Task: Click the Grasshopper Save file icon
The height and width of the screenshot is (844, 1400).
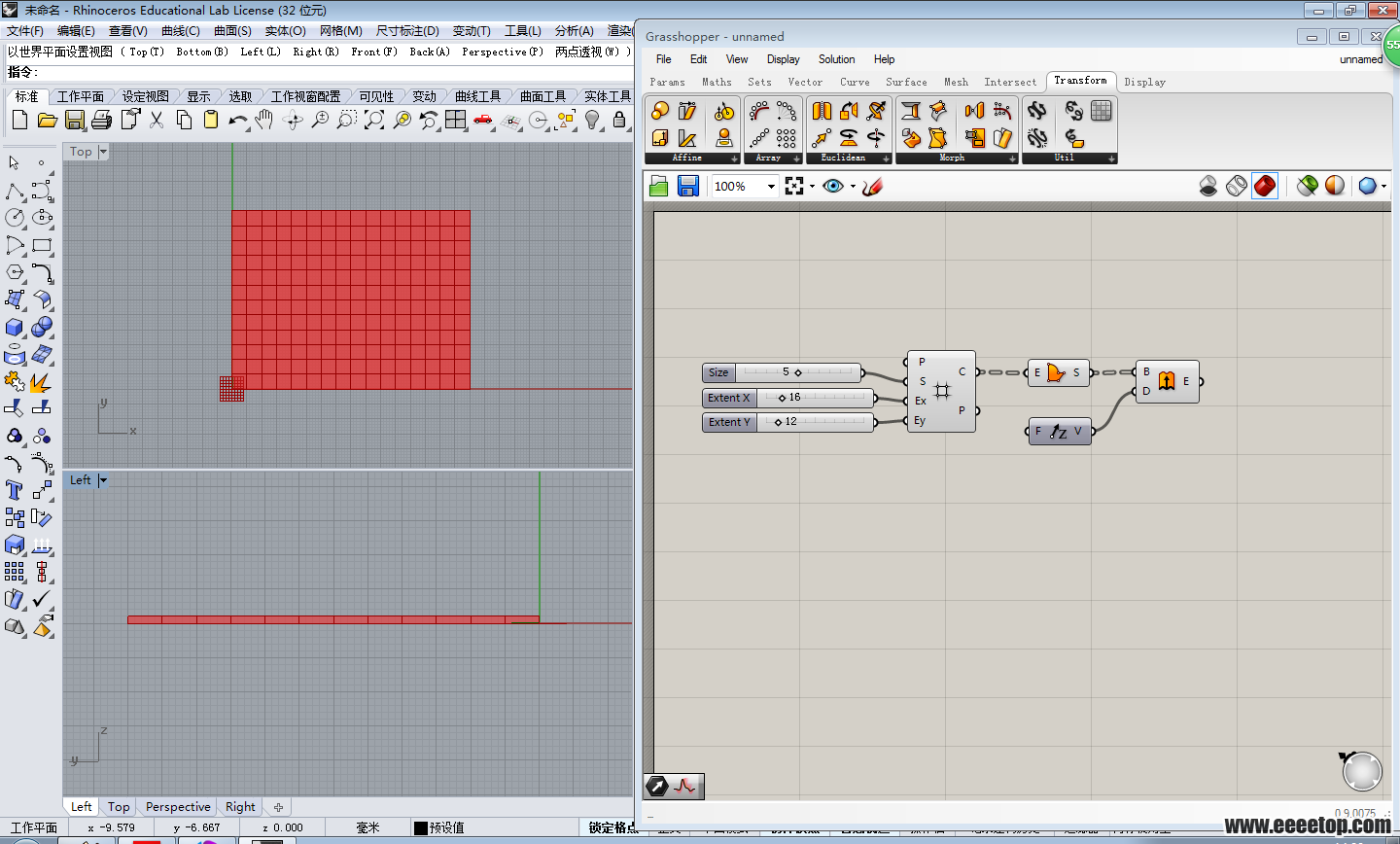Action: pos(688,186)
